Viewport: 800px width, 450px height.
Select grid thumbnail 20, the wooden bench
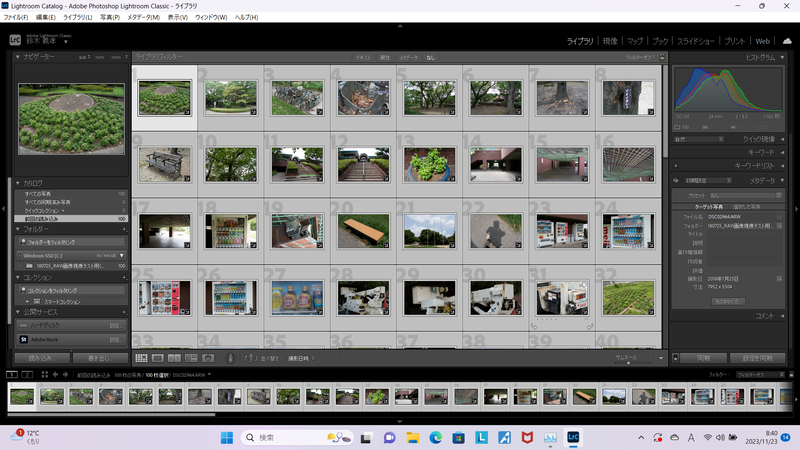tap(363, 231)
